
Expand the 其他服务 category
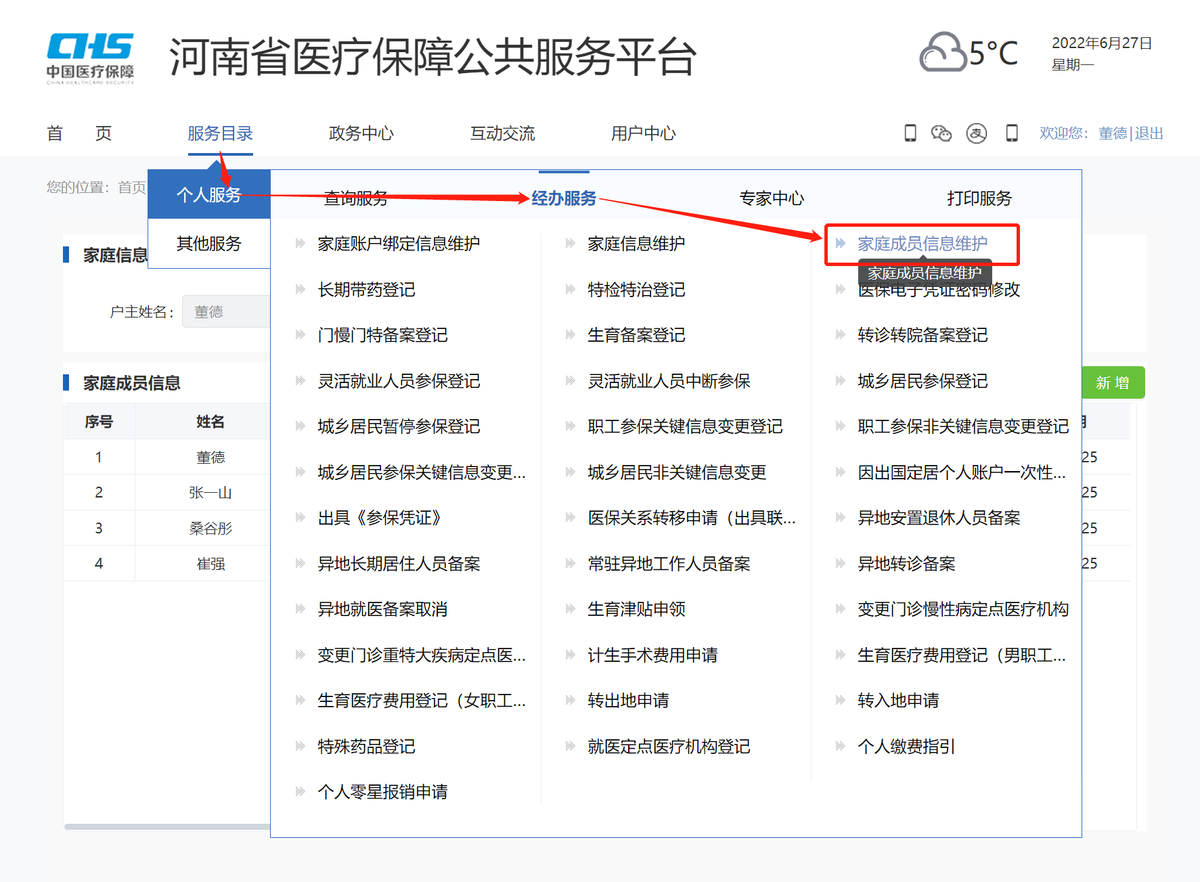[209, 243]
